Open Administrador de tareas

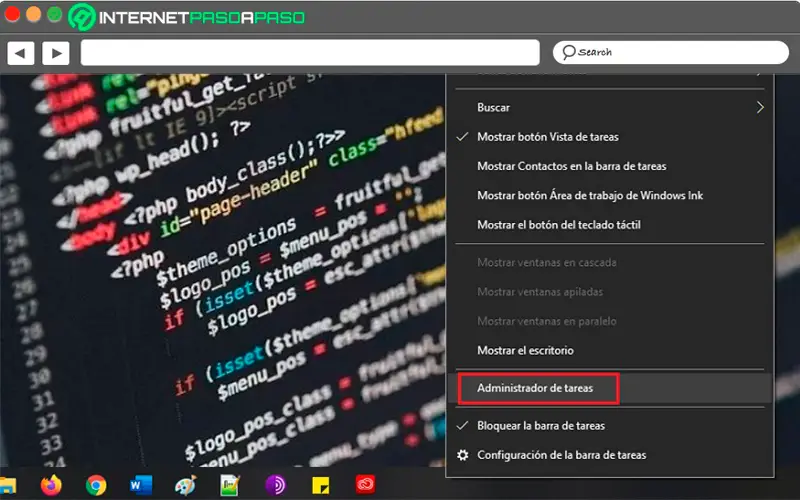(610, 388)
